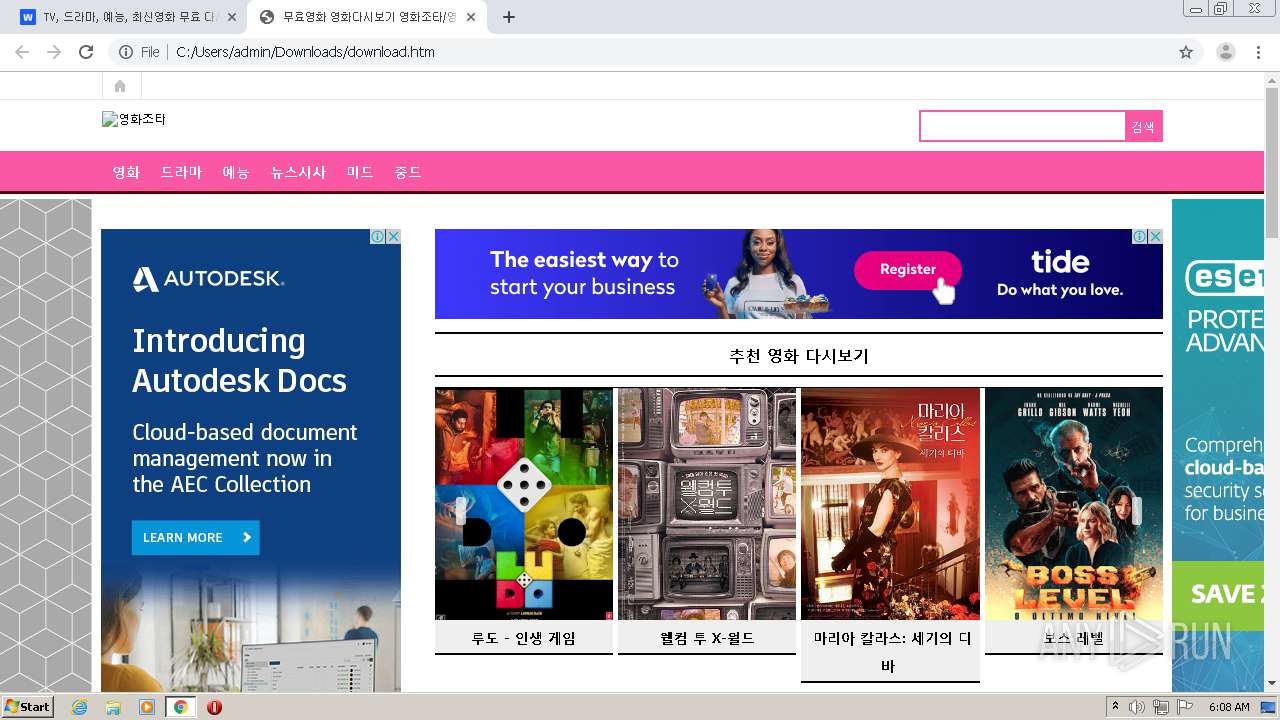Close the tide banner ad X icon
The width and height of the screenshot is (1280, 720).
click(x=1156, y=237)
